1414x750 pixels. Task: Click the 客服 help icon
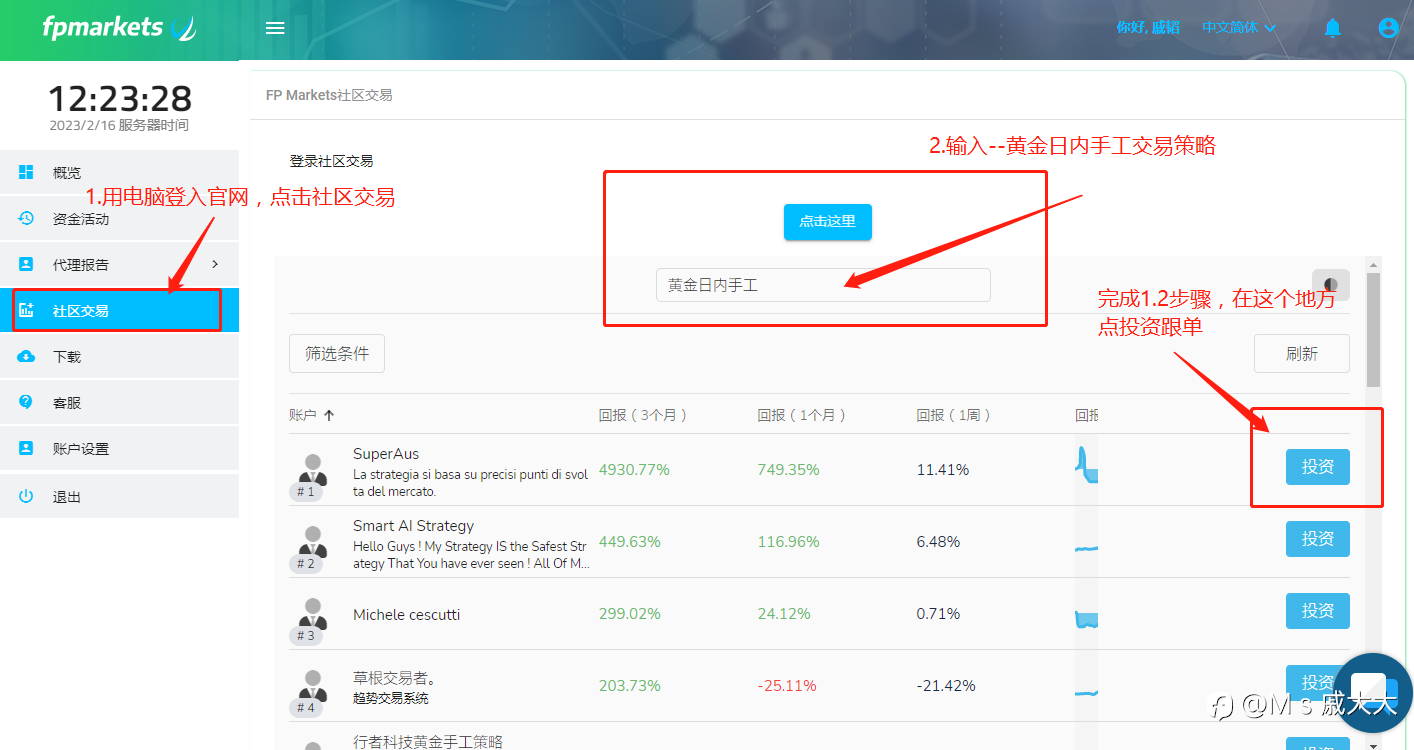pyautogui.click(x=26, y=402)
